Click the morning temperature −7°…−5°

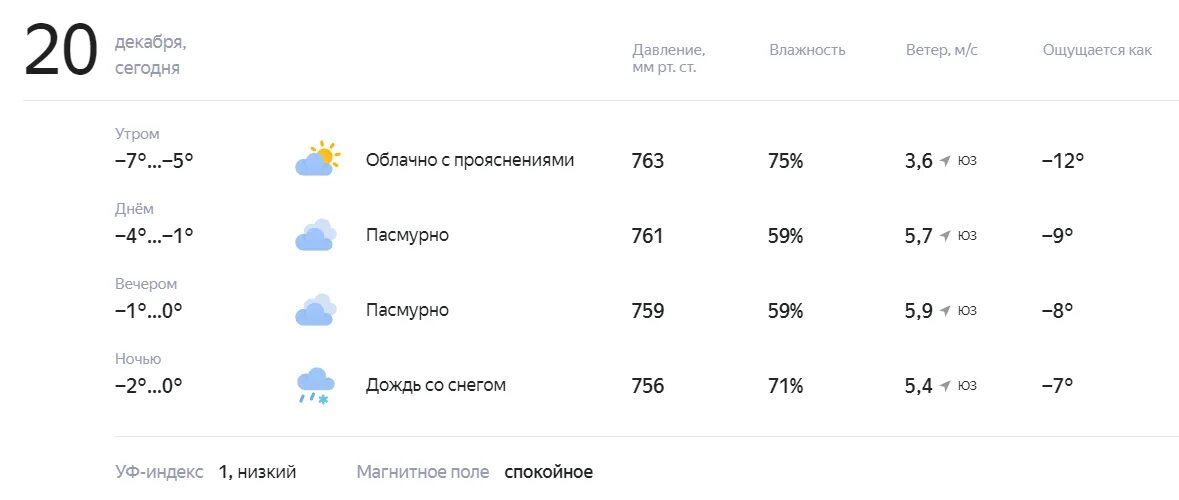154,160
